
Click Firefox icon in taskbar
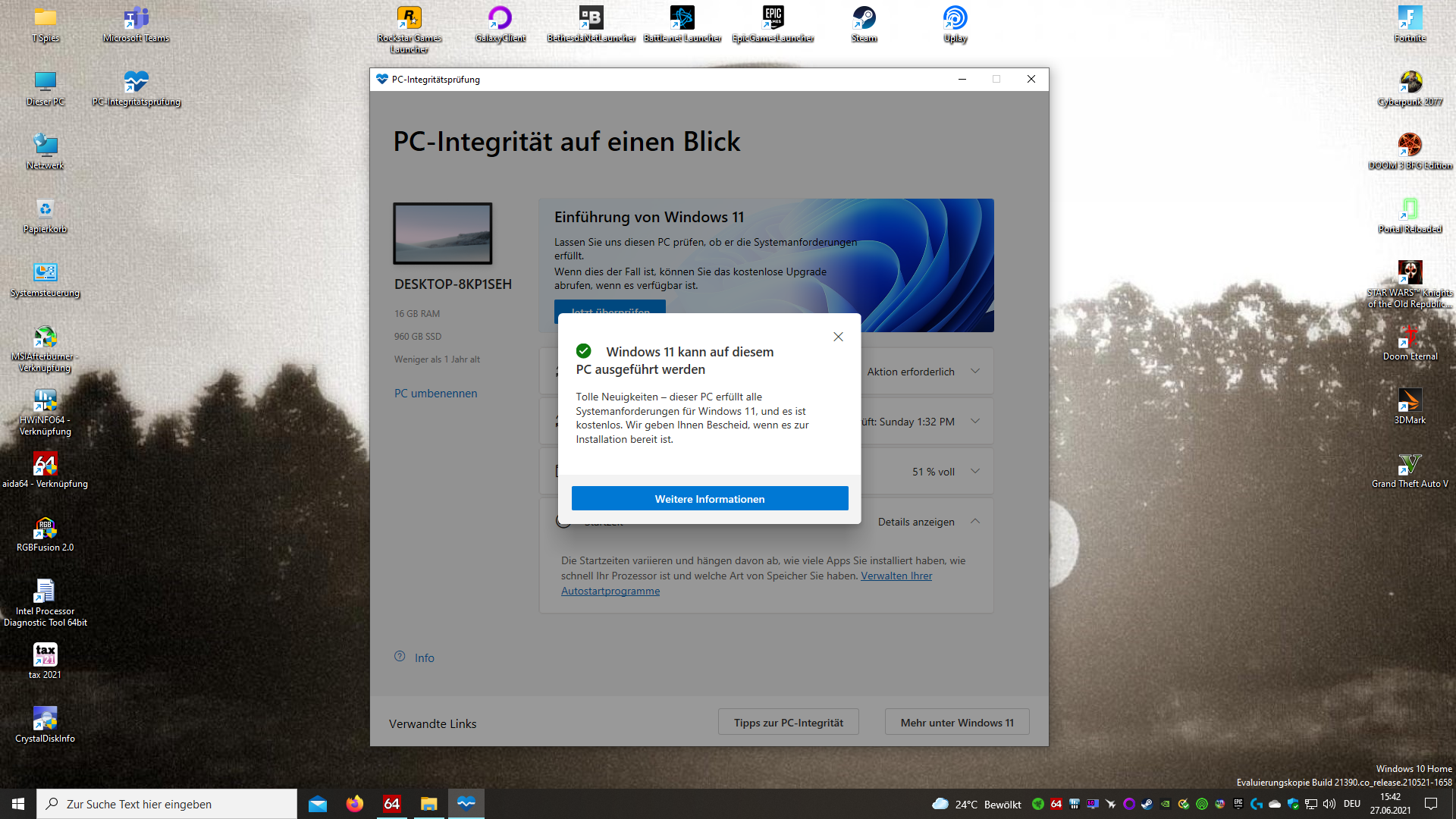354,804
